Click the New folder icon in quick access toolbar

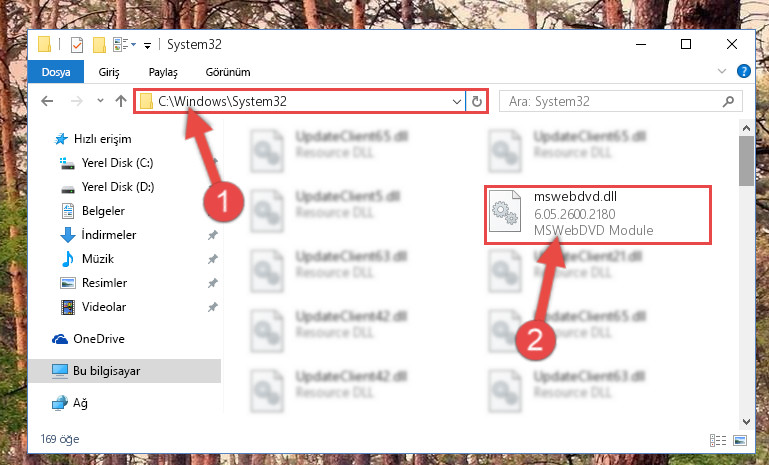click(x=99, y=45)
